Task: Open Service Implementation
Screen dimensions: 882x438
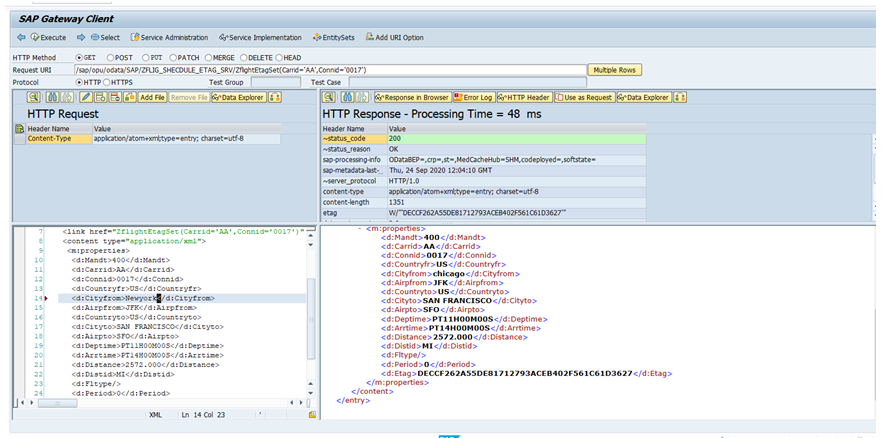Action: tap(260, 38)
